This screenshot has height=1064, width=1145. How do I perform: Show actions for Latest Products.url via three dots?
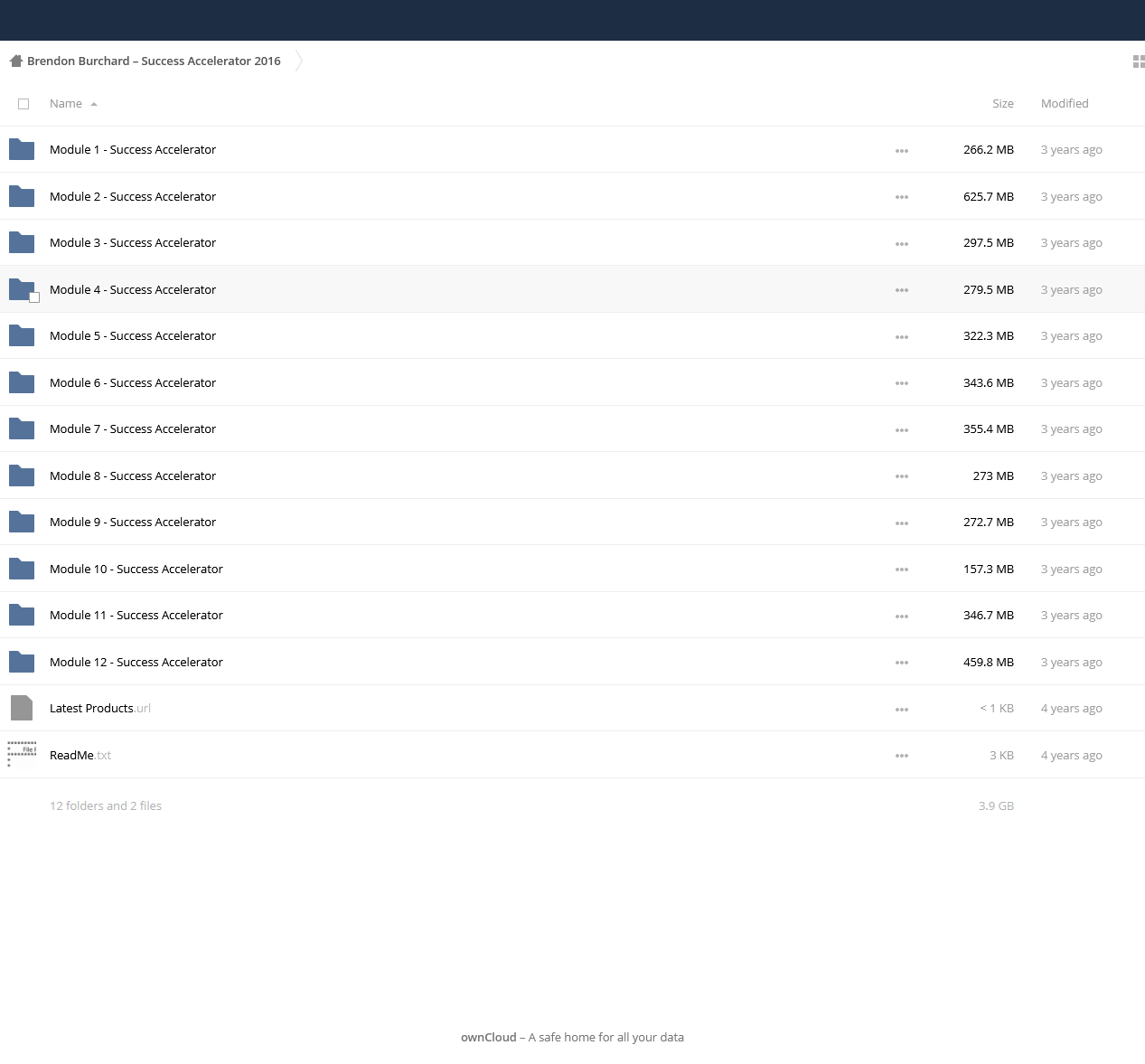(902, 710)
